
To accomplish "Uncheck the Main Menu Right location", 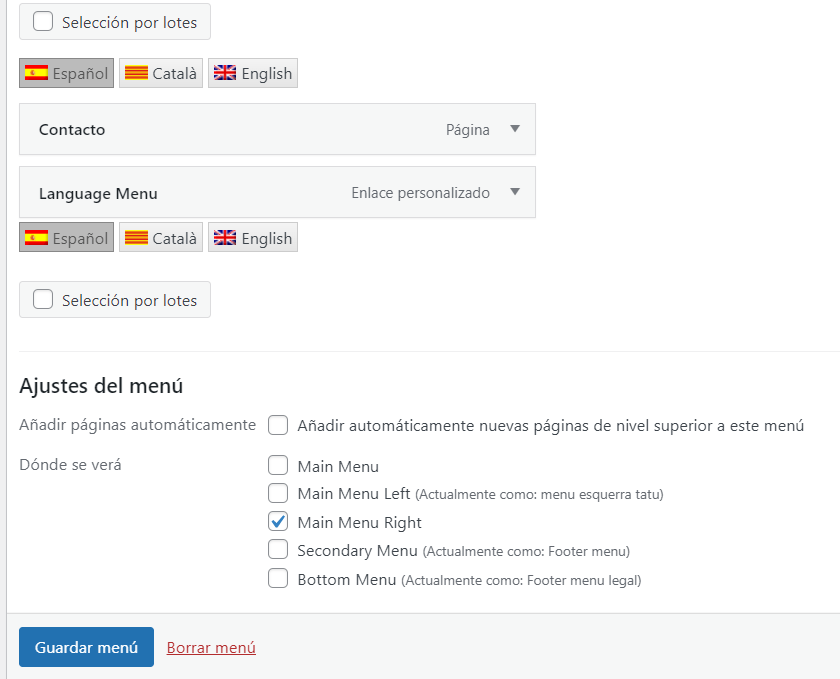I will (278, 521).
